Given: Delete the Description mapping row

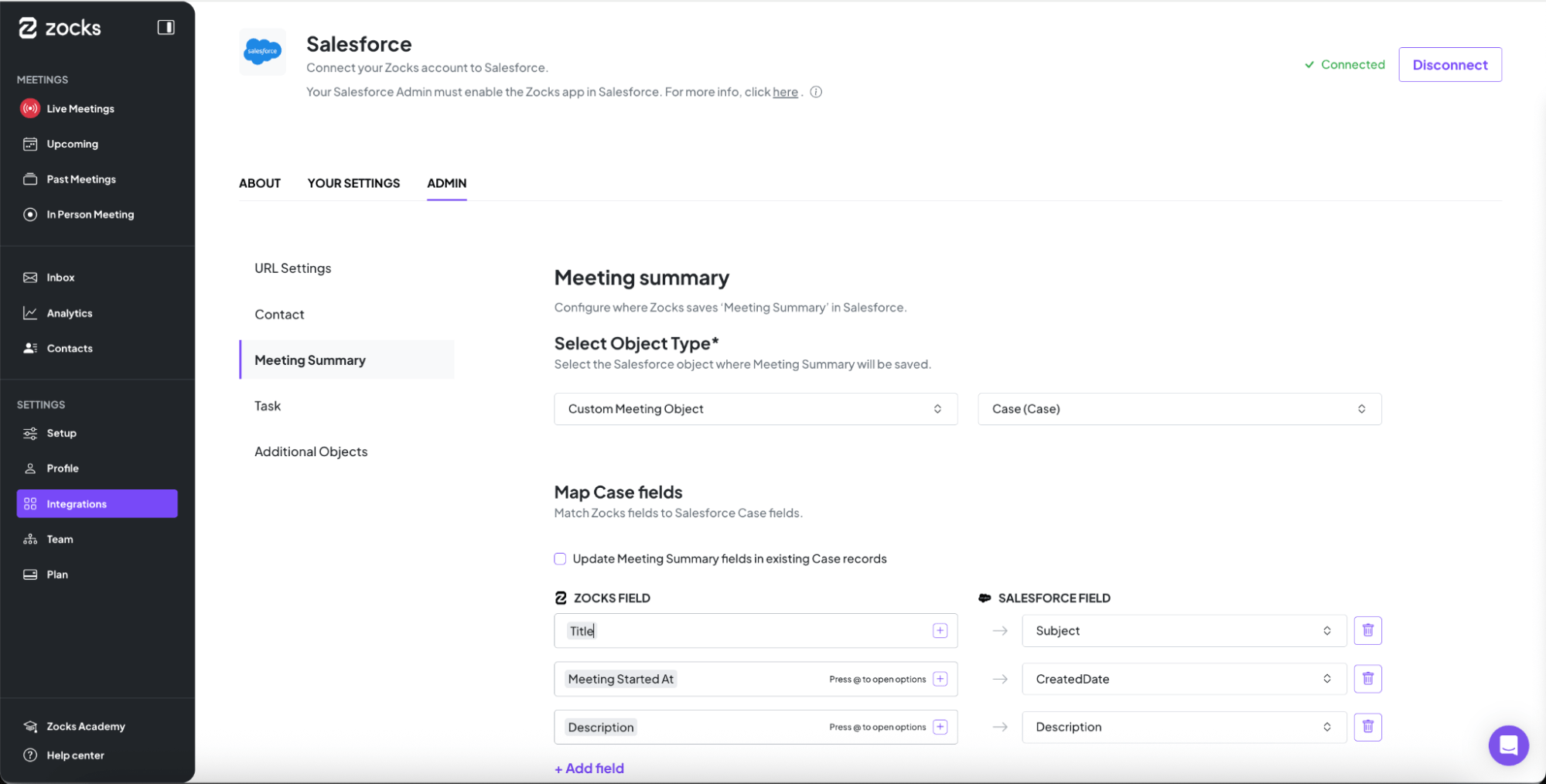Looking at the screenshot, I should [x=1367, y=727].
